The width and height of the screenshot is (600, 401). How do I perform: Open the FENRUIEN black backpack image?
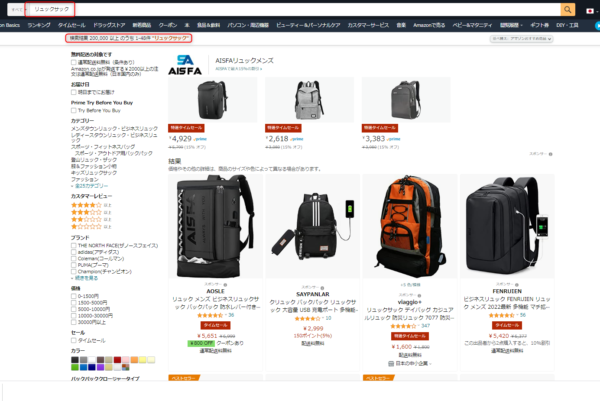tap(507, 226)
